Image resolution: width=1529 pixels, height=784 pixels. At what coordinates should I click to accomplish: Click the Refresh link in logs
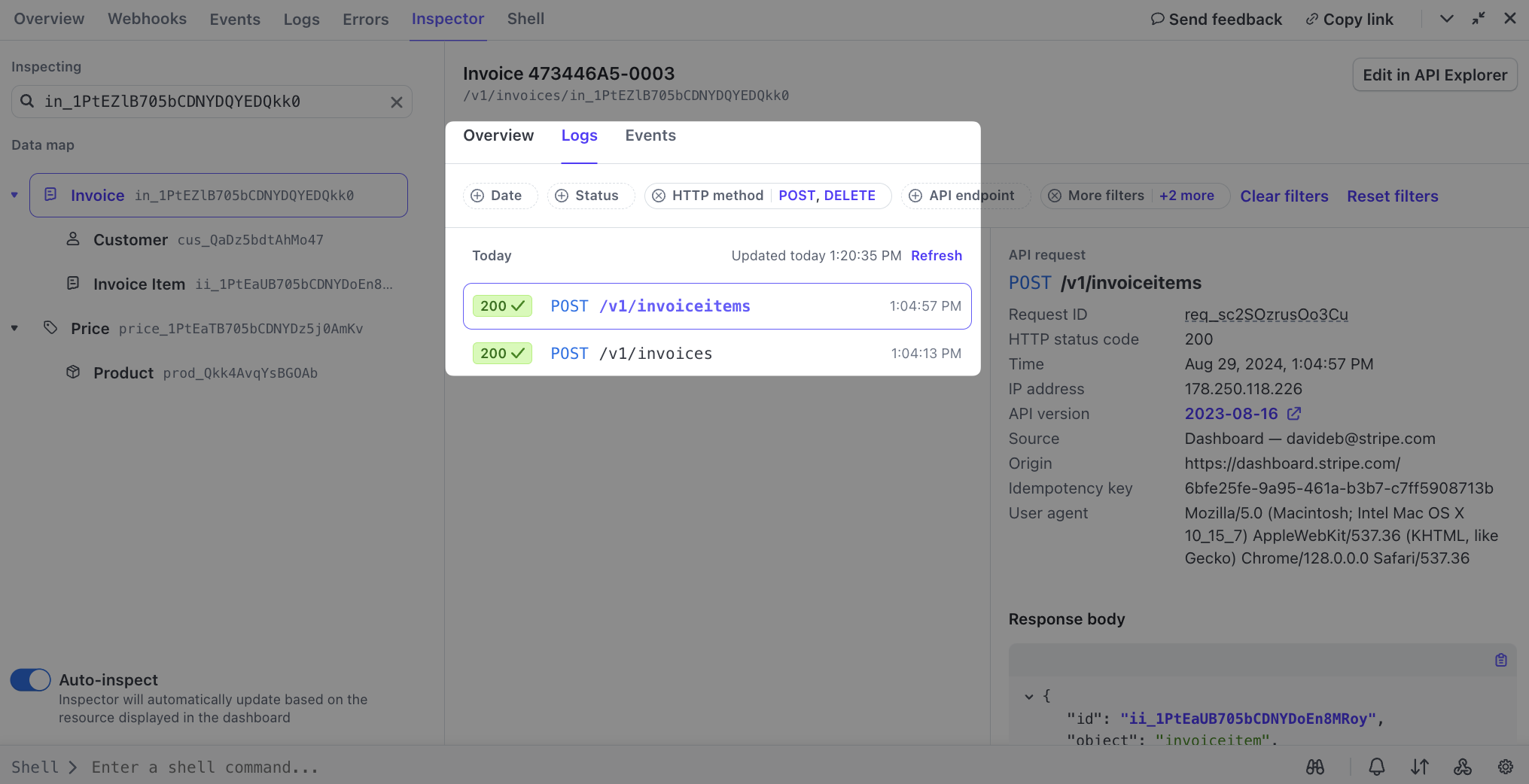point(936,256)
